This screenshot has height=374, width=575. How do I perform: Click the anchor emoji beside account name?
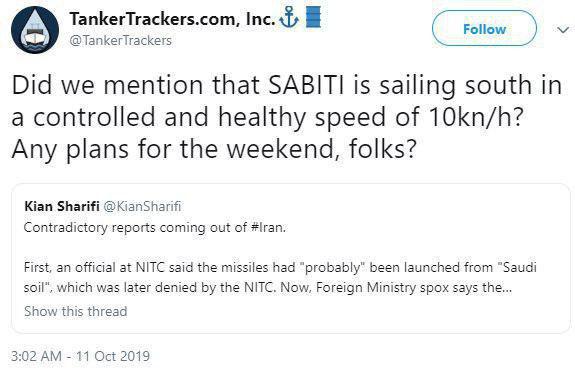289,18
